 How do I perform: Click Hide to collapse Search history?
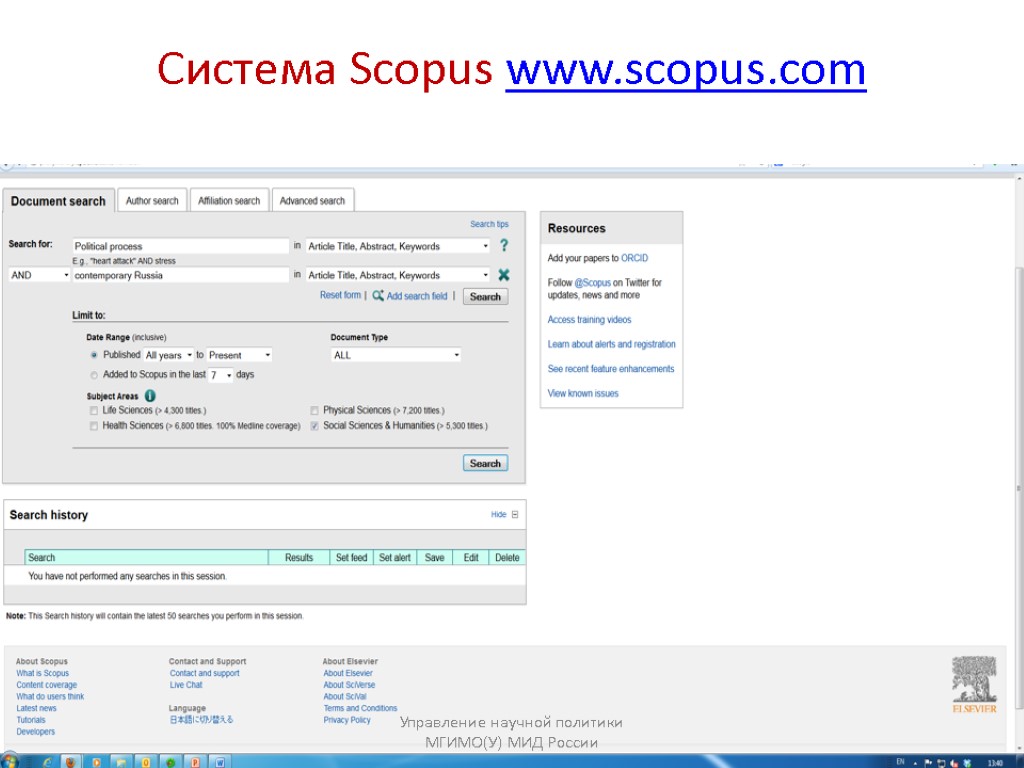(498, 515)
